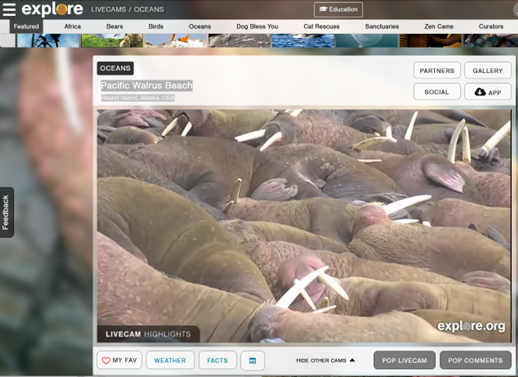Click the Round Island, Alaska location text

coord(138,98)
